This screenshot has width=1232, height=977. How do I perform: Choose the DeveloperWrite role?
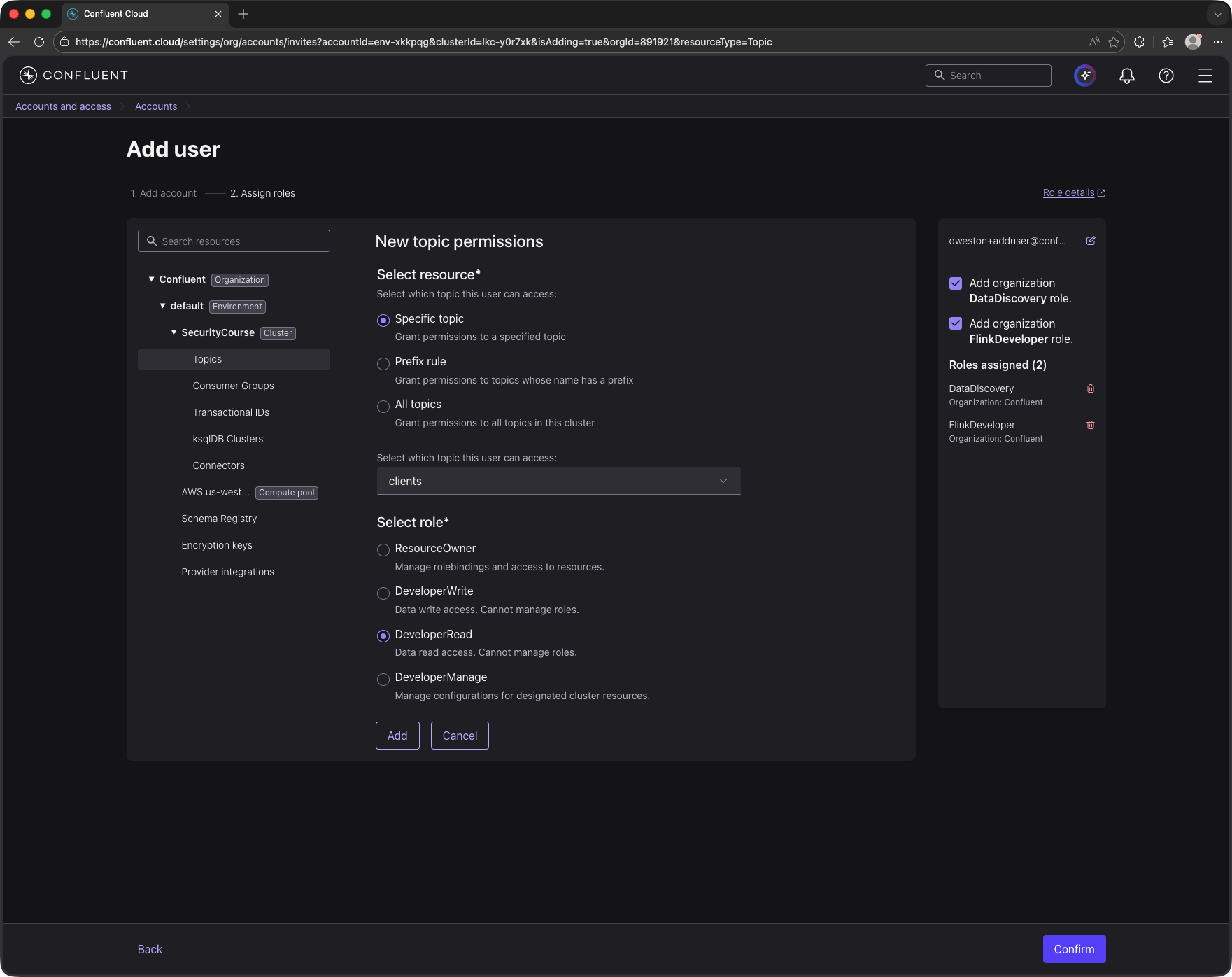pos(383,593)
